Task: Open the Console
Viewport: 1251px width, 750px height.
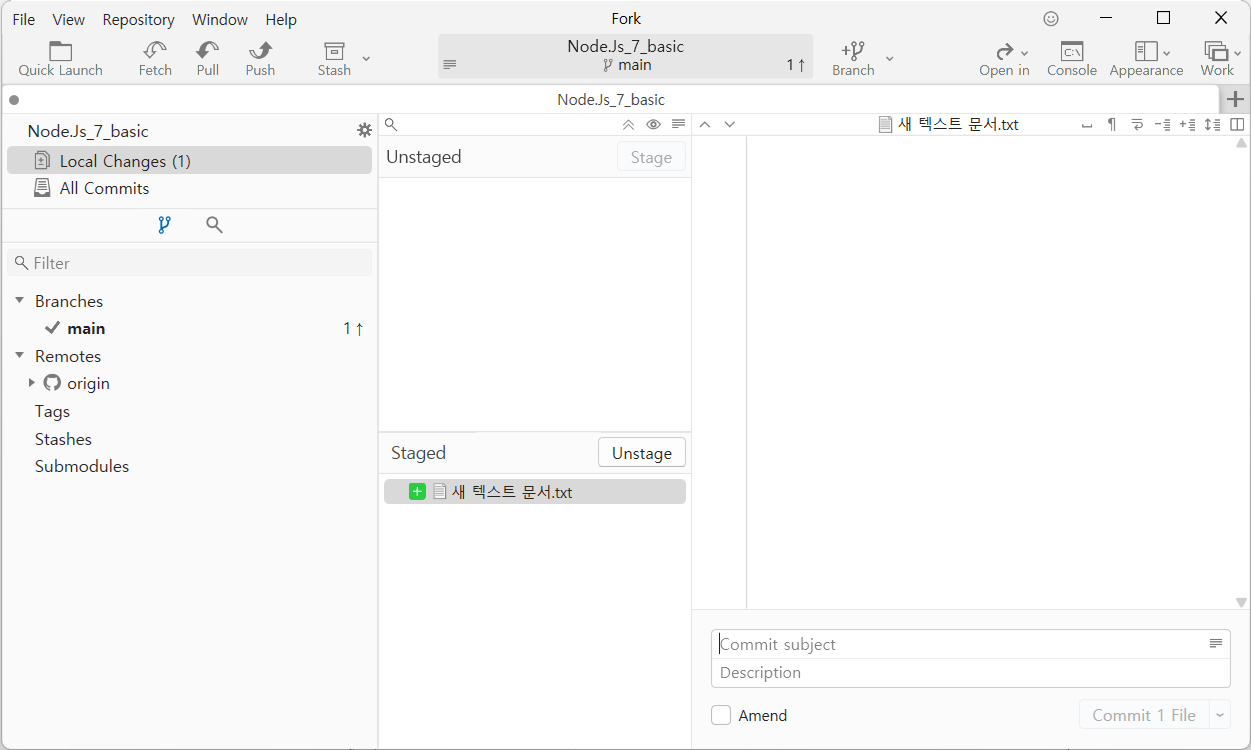Action: tap(1072, 59)
